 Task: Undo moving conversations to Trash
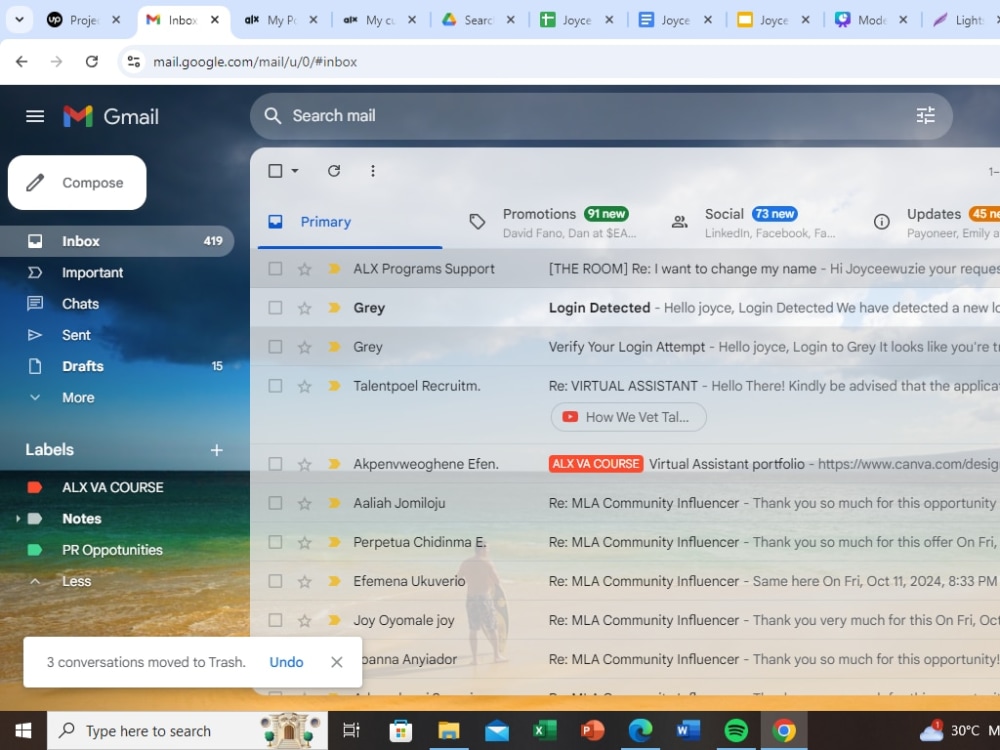pos(286,663)
